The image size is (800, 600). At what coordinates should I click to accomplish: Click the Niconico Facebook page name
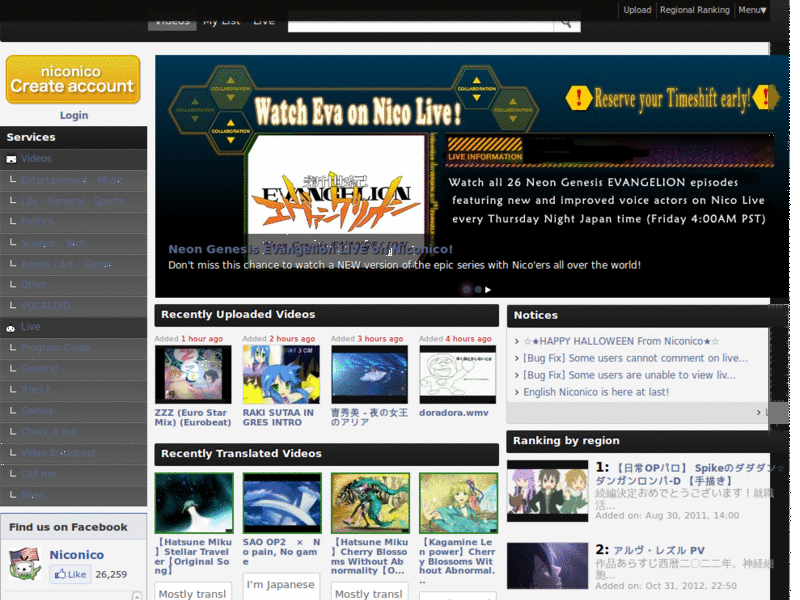coord(77,555)
